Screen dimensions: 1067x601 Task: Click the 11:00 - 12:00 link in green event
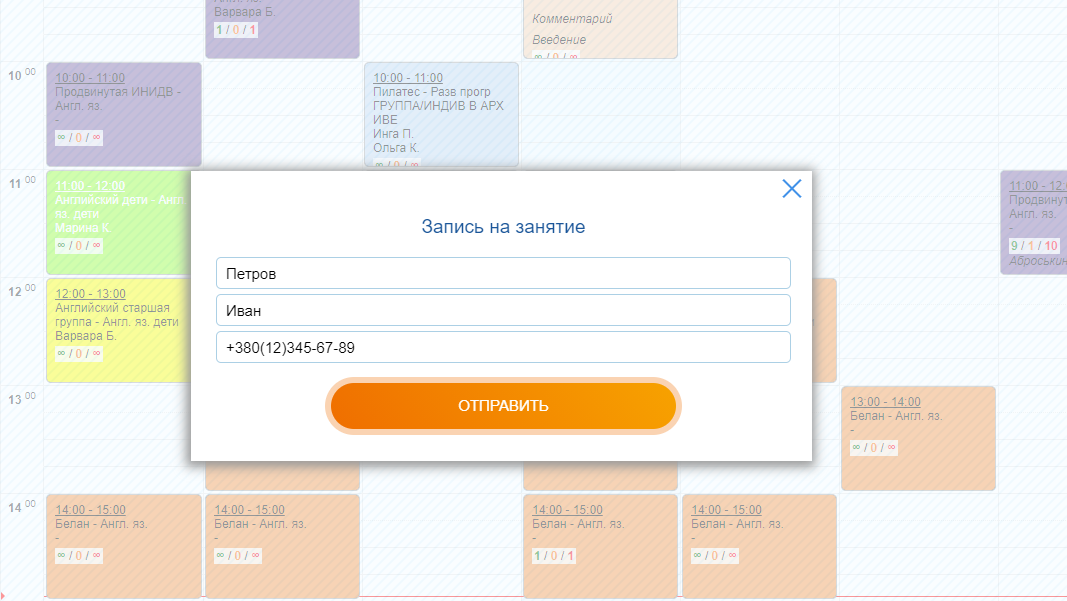pyautogui.click(x=90, y=186)
